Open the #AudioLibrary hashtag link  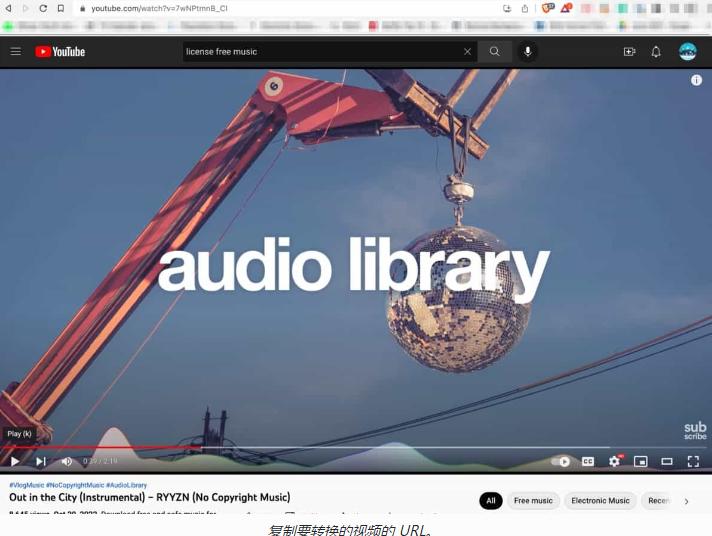127,485
